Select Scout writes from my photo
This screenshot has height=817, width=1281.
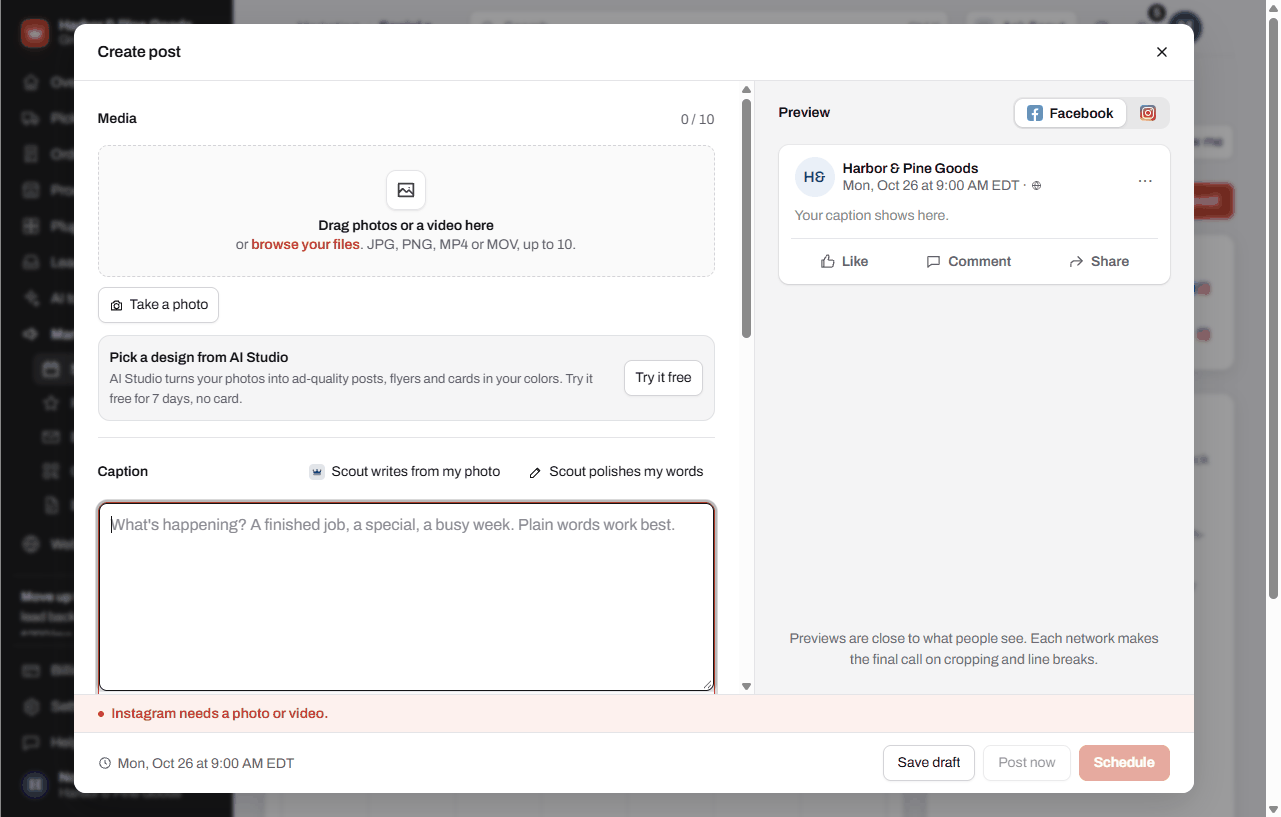(405, 472)
